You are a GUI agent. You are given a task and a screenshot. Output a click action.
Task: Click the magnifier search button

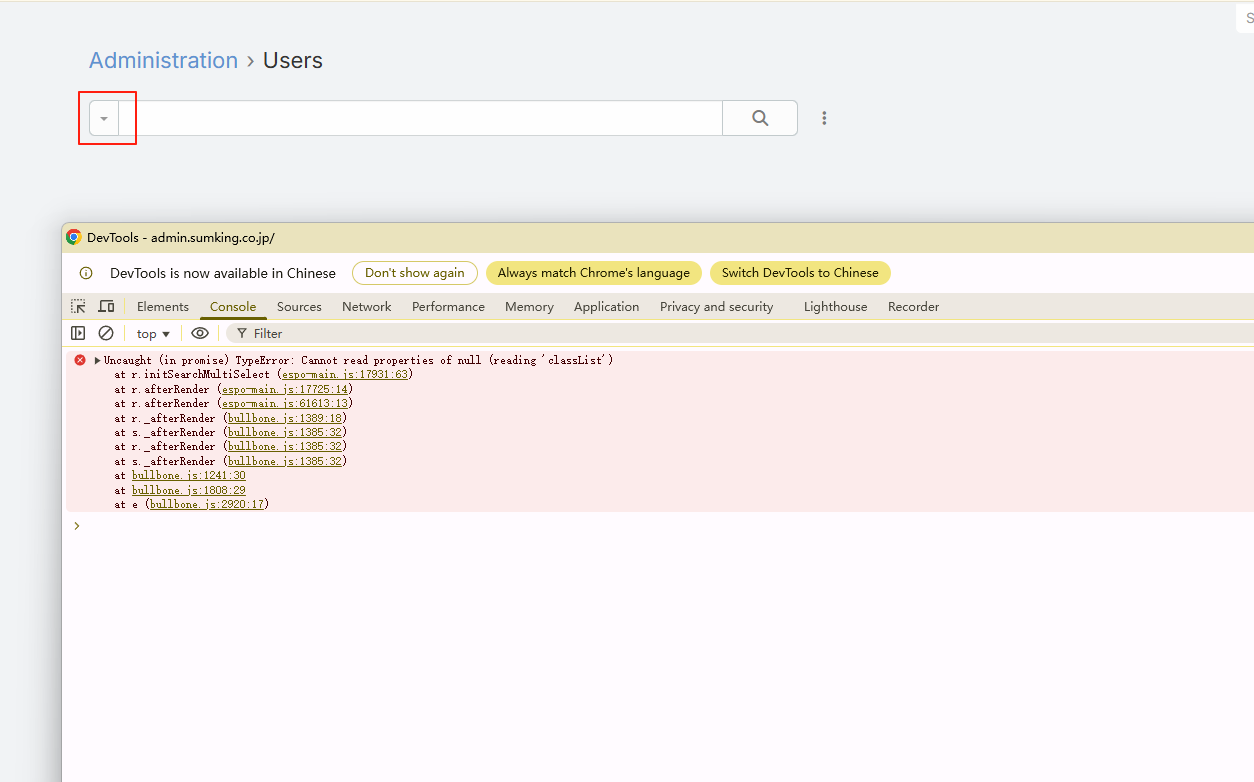click(x=760, y=118)
